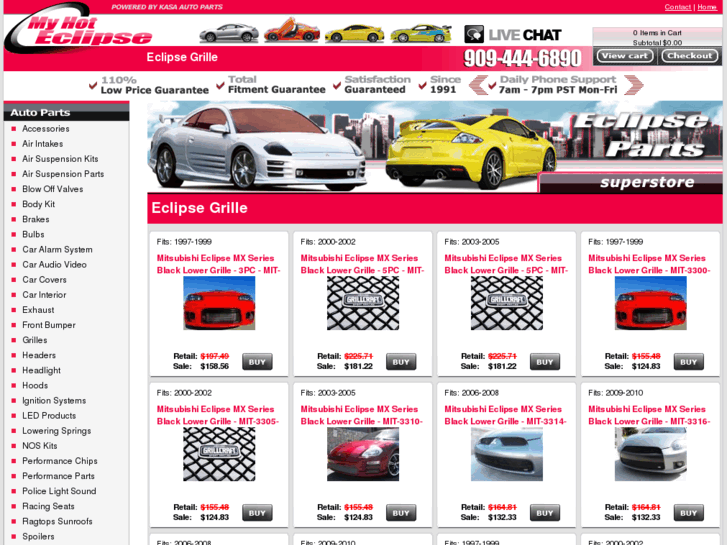727x545 pixels.
Task: Open Live Chat speech bubble icon
Action: [474, 34]
